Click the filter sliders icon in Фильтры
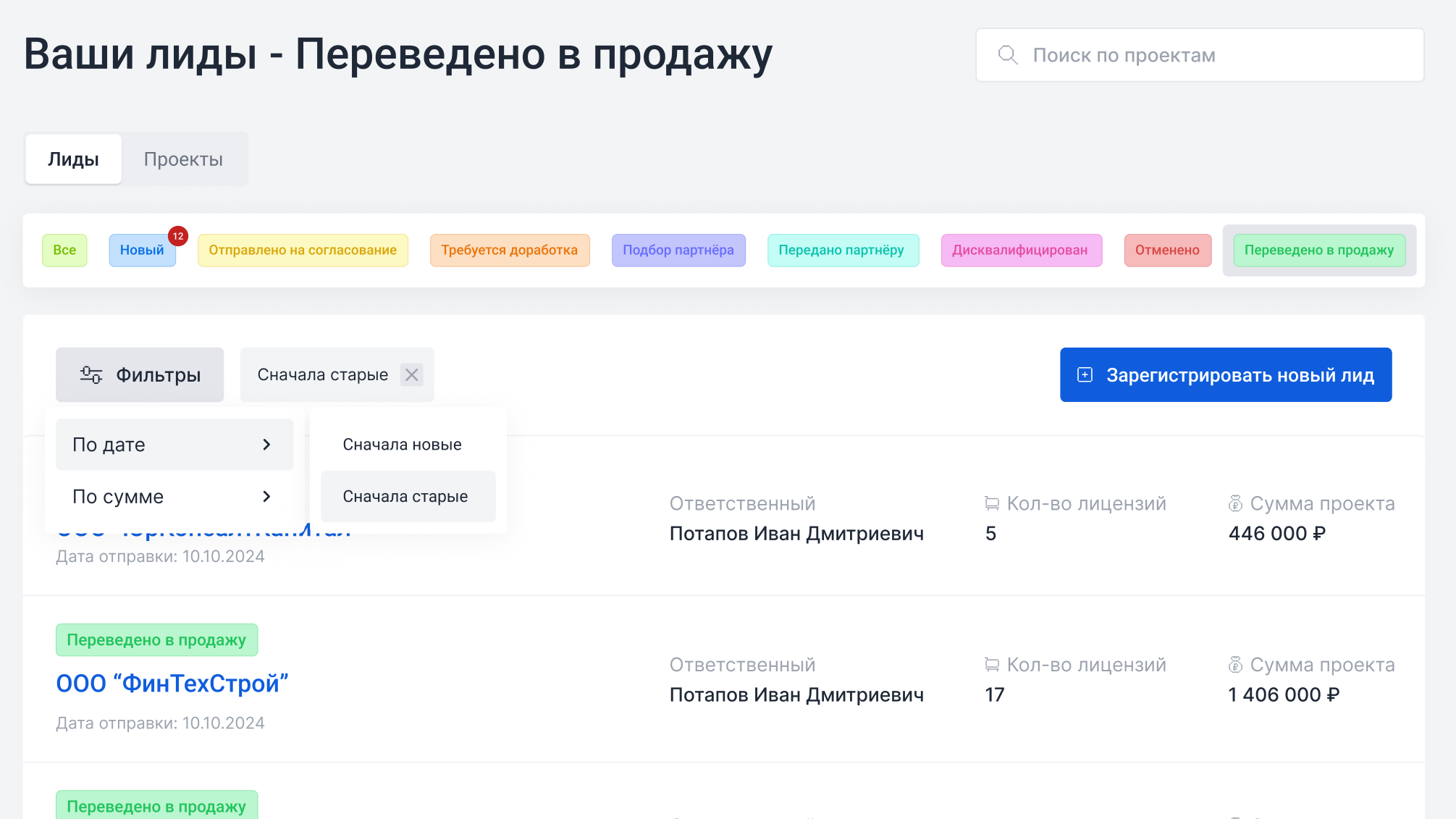Image resolution: width=1456 pixels, height=819 pixels. pyautogui.click(x=91, y=375)
